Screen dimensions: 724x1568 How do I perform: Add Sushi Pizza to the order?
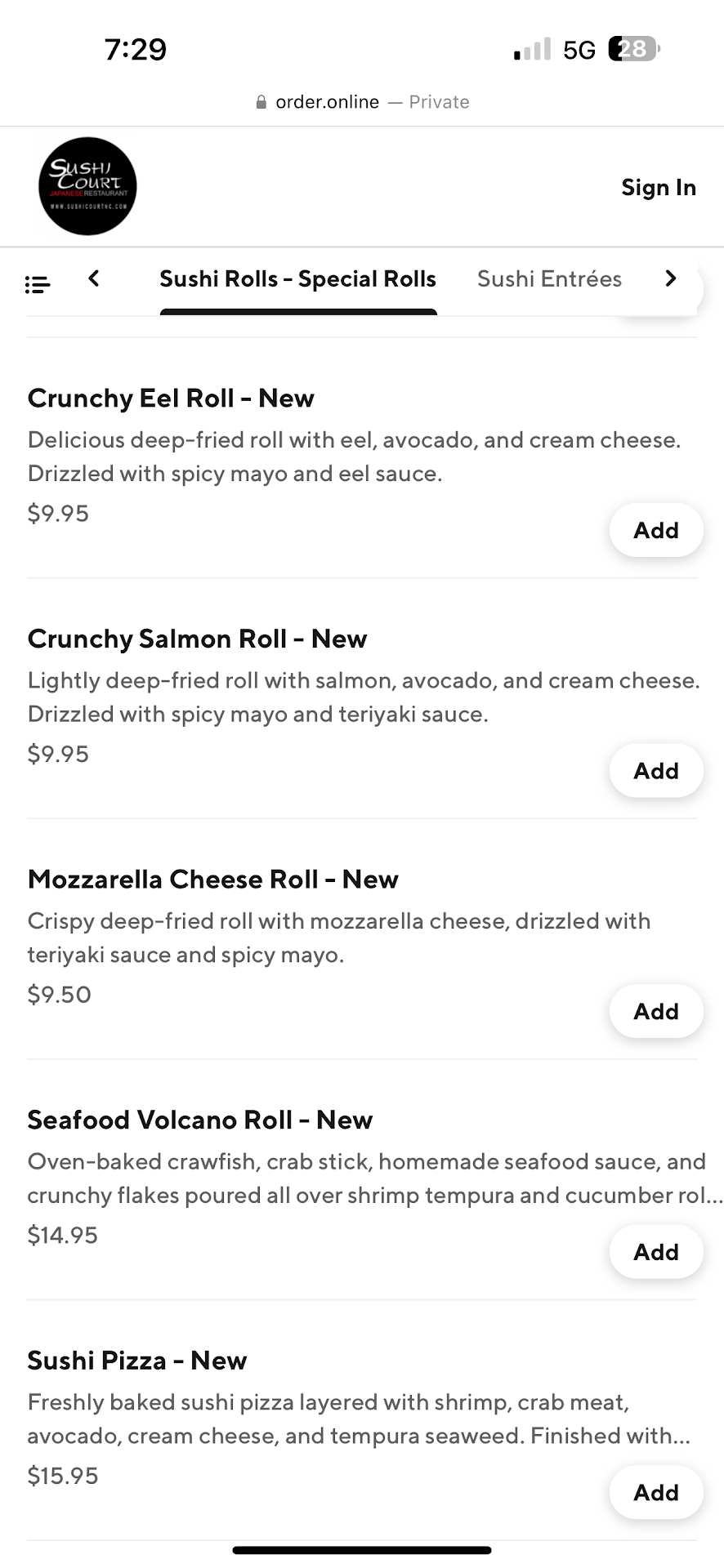click(655, 1492)
